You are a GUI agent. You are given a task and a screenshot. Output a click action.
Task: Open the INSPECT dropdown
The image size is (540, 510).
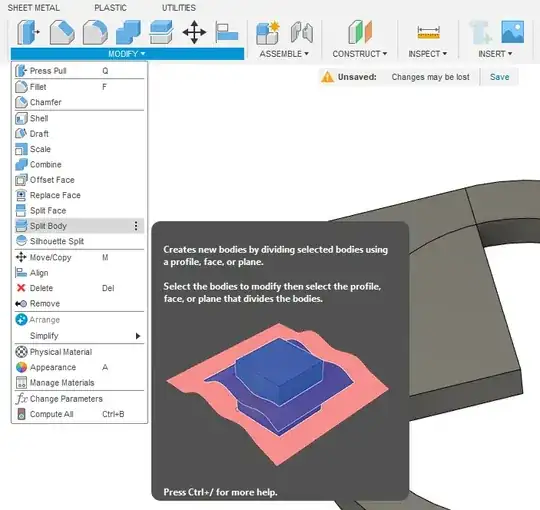pyautogui.click(x=427, y=54)
